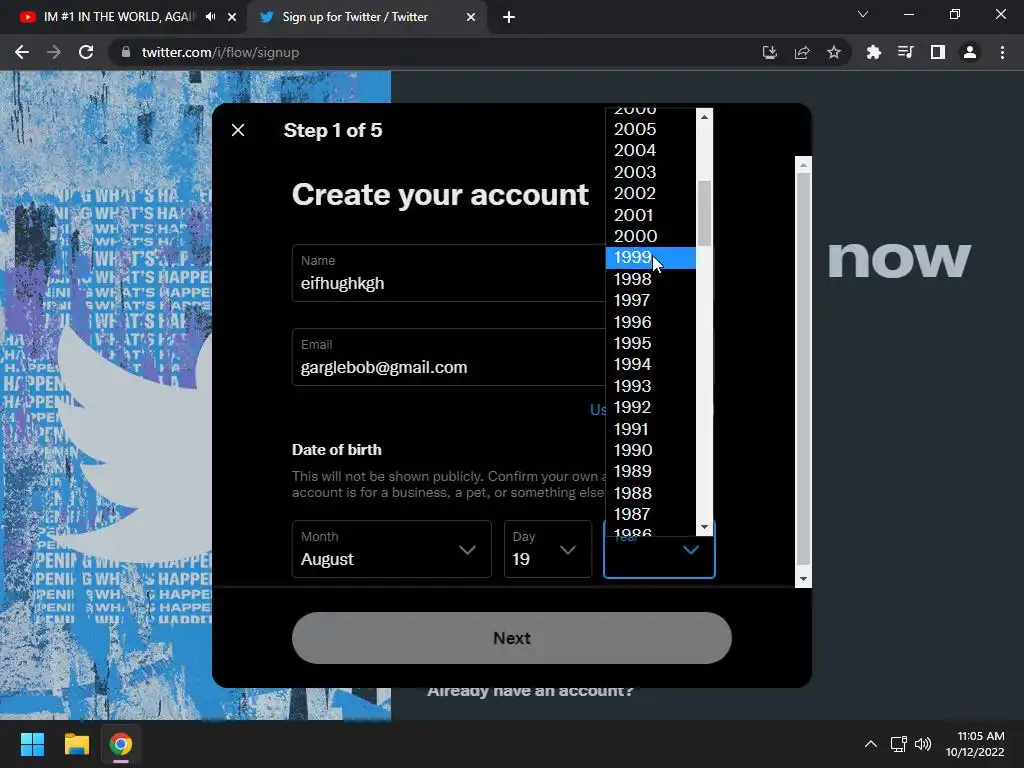Open File Explorer from the taskbar

coord(76,744)
